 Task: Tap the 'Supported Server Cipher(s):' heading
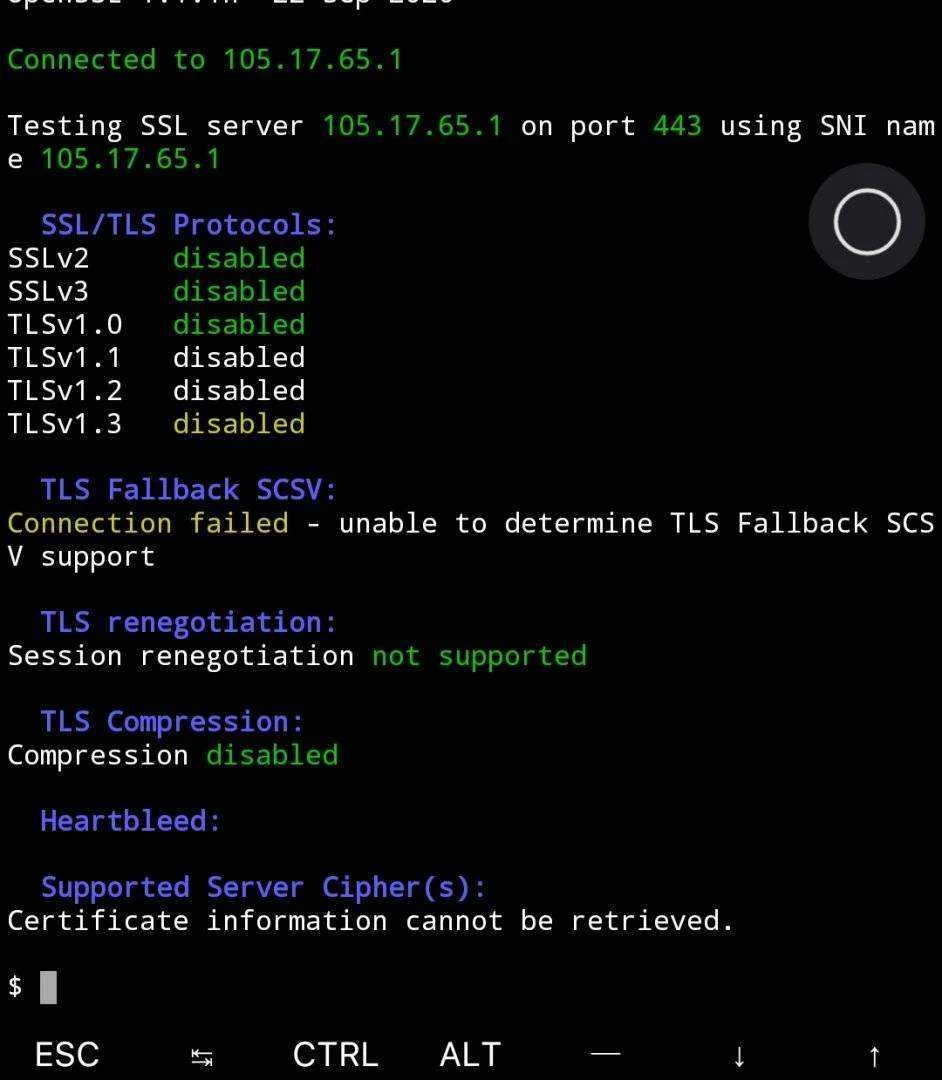point(263,887)
